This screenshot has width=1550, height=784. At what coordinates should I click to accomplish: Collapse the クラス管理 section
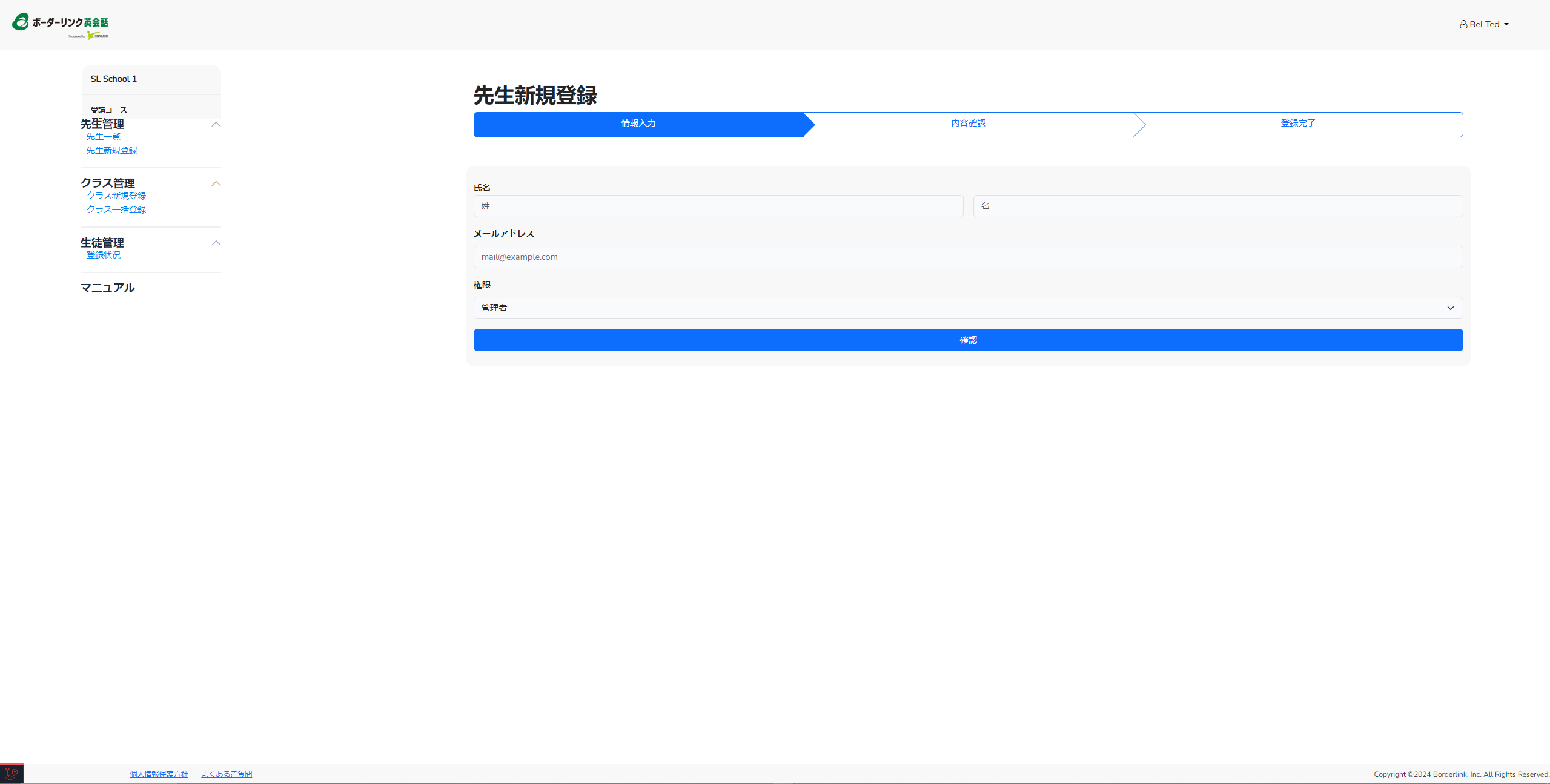[216, 183]
